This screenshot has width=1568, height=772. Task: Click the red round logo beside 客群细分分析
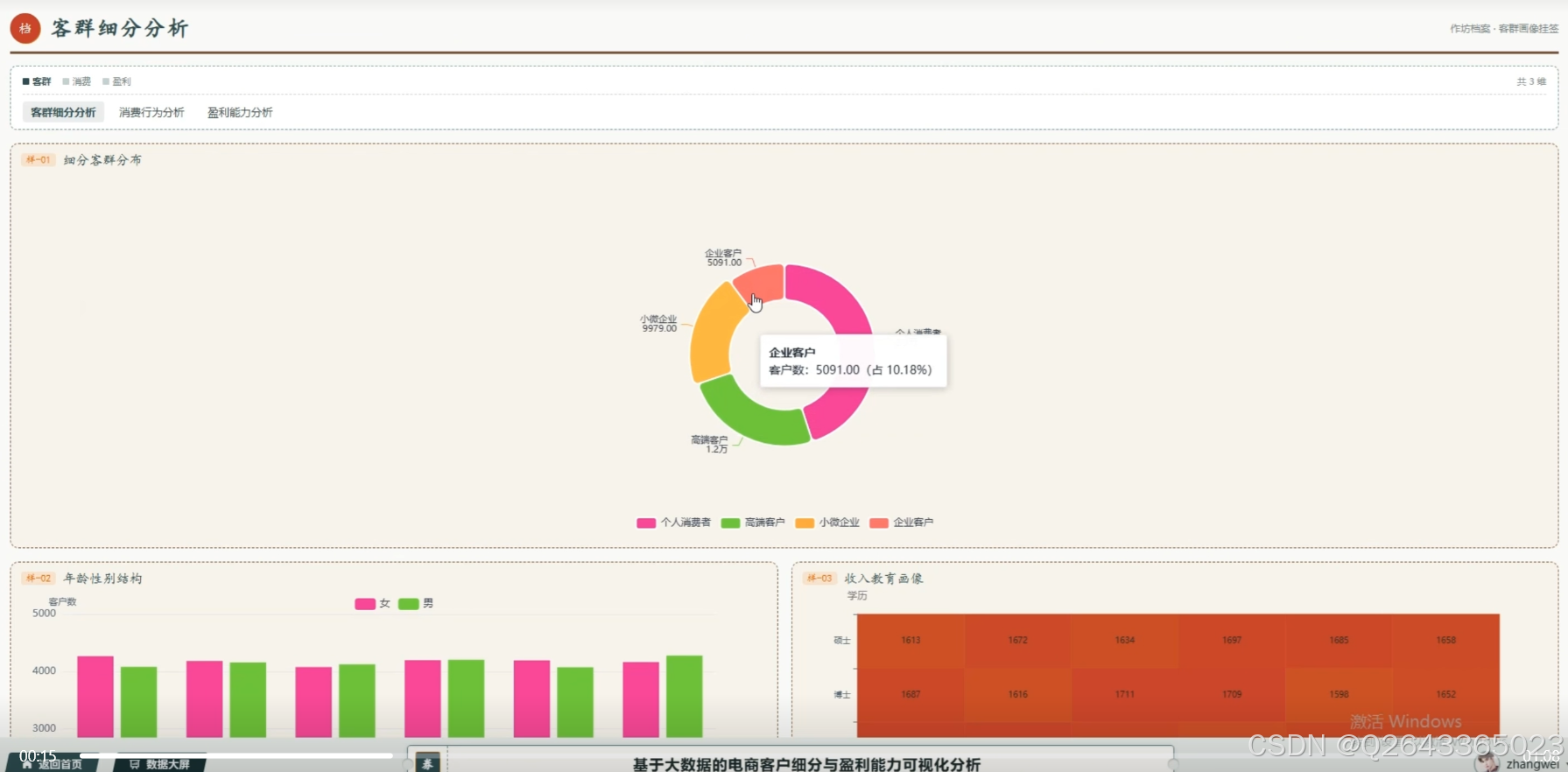[x=25, y=28]
